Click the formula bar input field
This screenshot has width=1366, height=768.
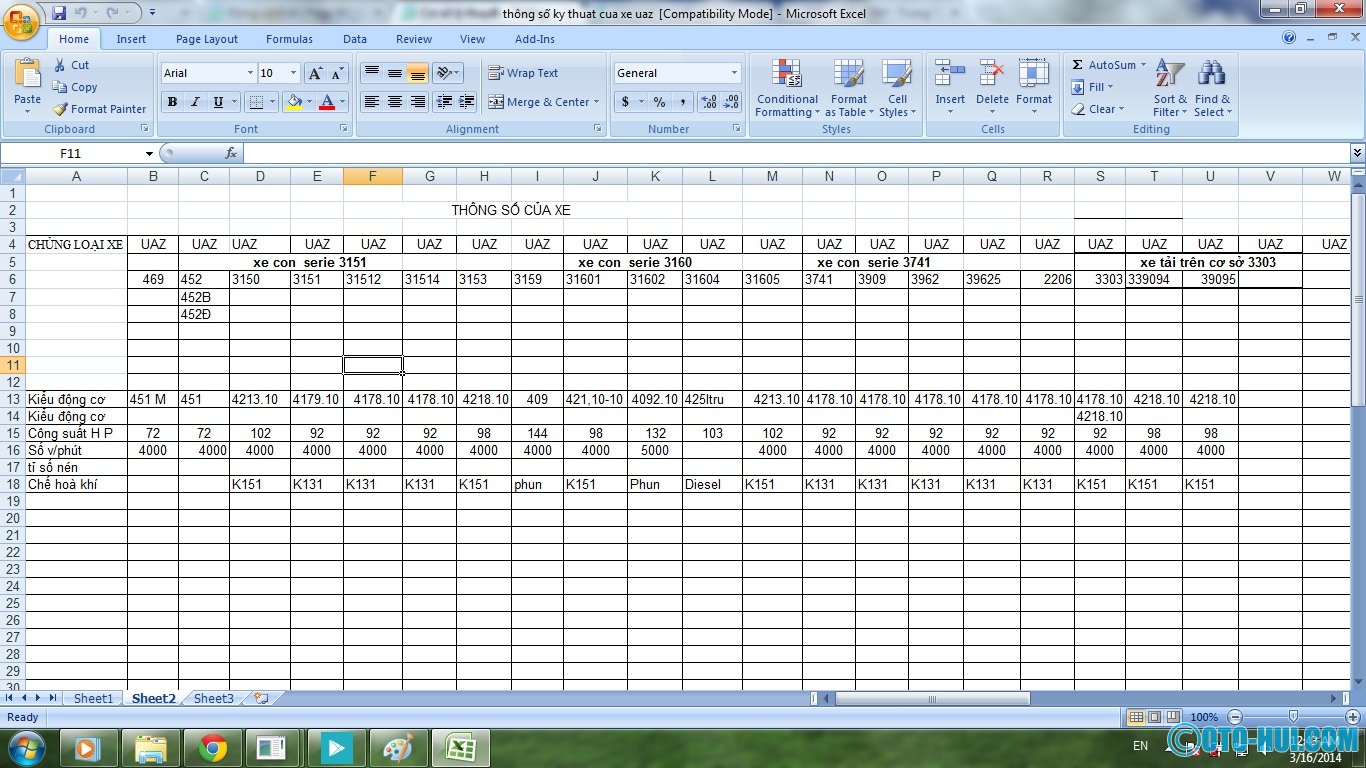click(796, 153)
